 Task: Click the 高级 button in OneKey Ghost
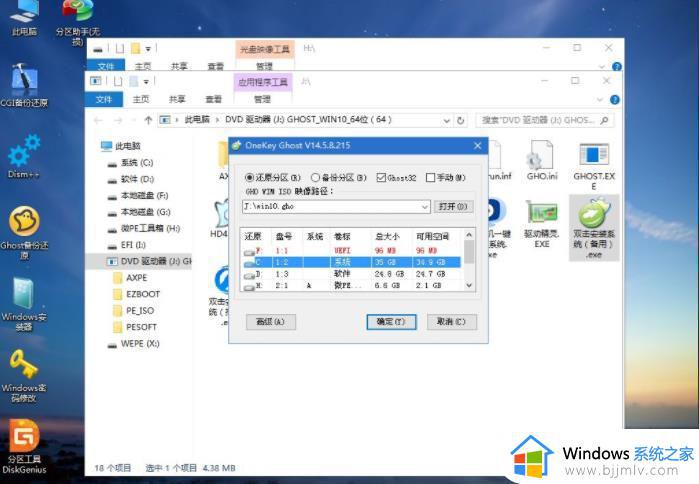tap(271, 321)
